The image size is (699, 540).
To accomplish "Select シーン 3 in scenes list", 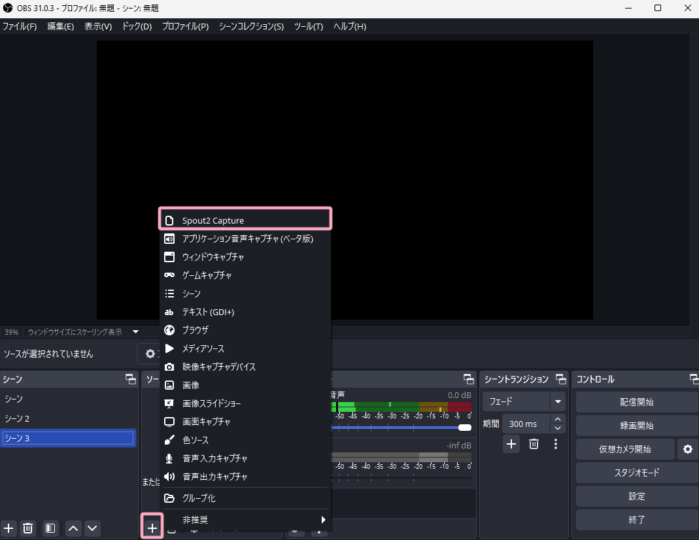I will pyautogui.click(x=68, y=438).
